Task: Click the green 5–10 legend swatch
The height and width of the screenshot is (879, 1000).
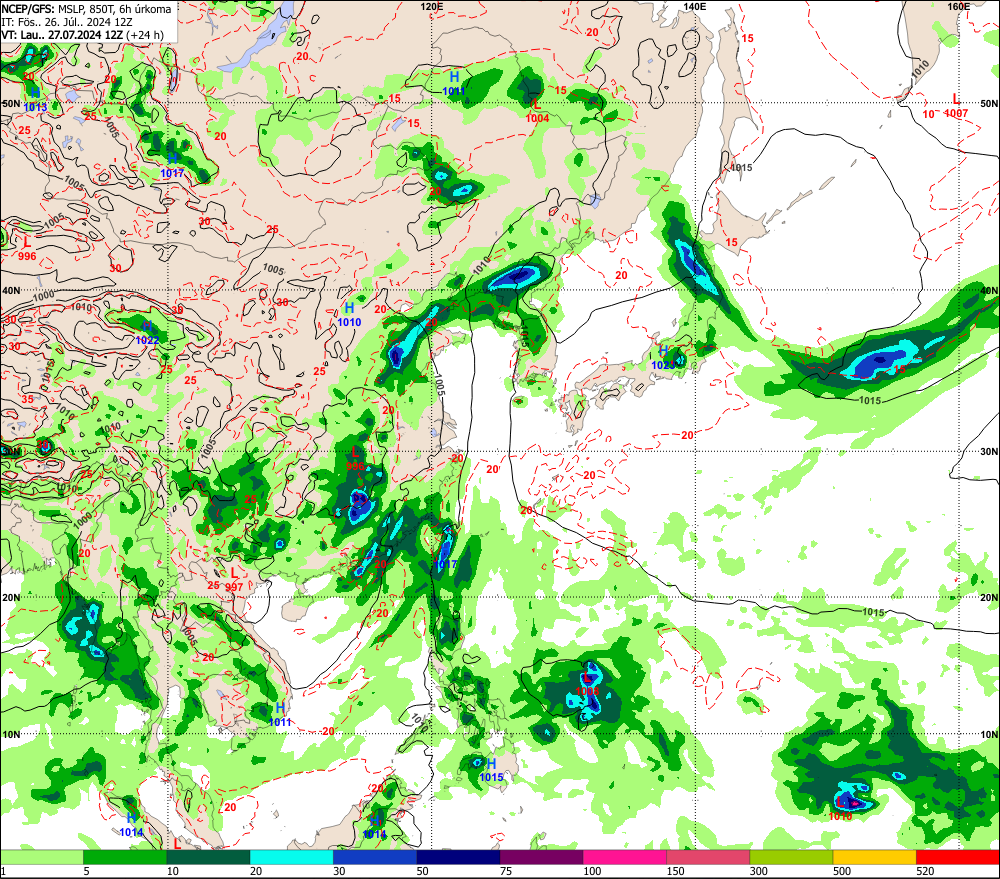Action: 125,857
